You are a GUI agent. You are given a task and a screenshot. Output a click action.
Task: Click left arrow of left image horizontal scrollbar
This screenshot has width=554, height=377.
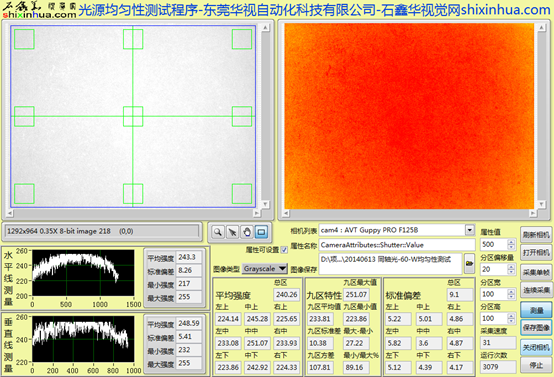(x=10, y=213)
